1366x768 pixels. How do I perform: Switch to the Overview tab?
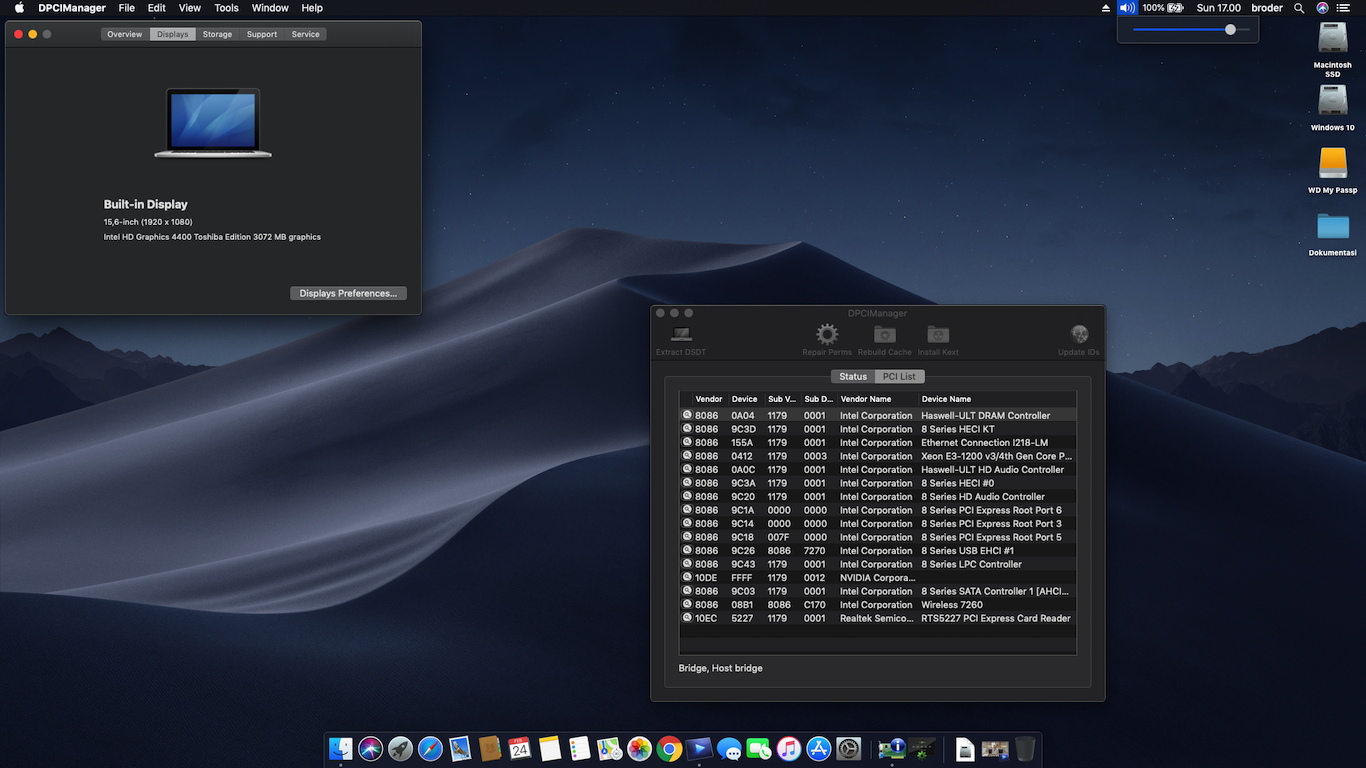[125, 34]
